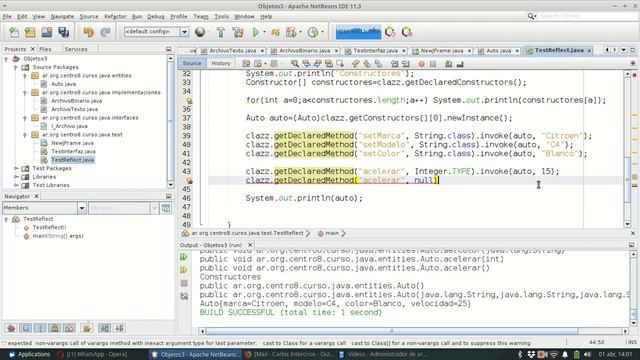Click the Build Project hammer icon
Image resolution: width=640 pixels, height=360 pixels.
click(x=220, y=32)
